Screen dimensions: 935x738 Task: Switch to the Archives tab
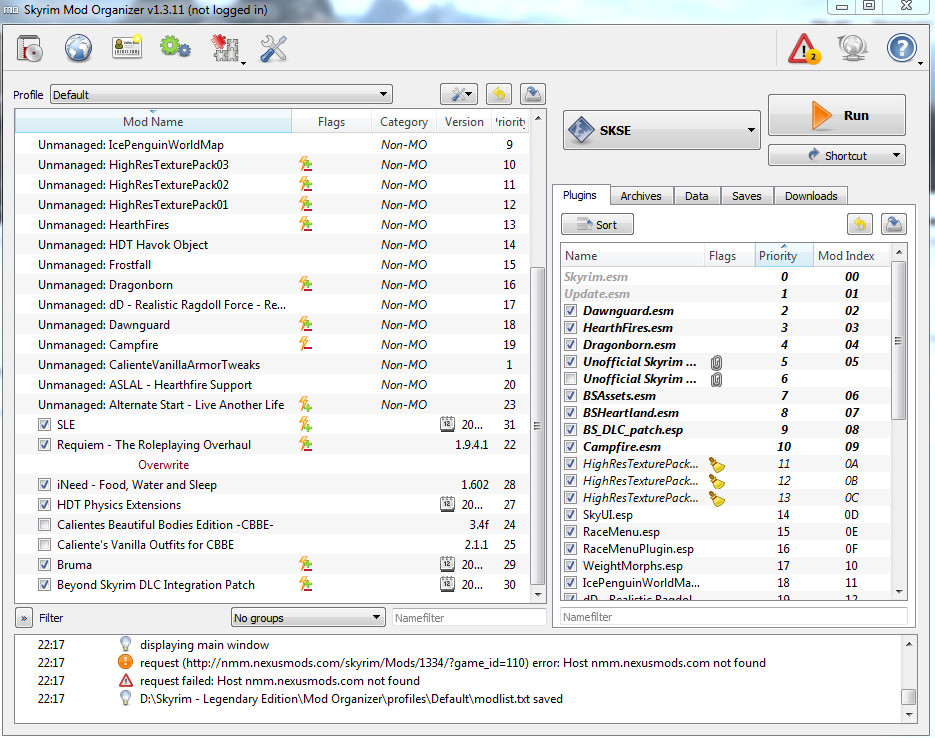click(641, 196)
